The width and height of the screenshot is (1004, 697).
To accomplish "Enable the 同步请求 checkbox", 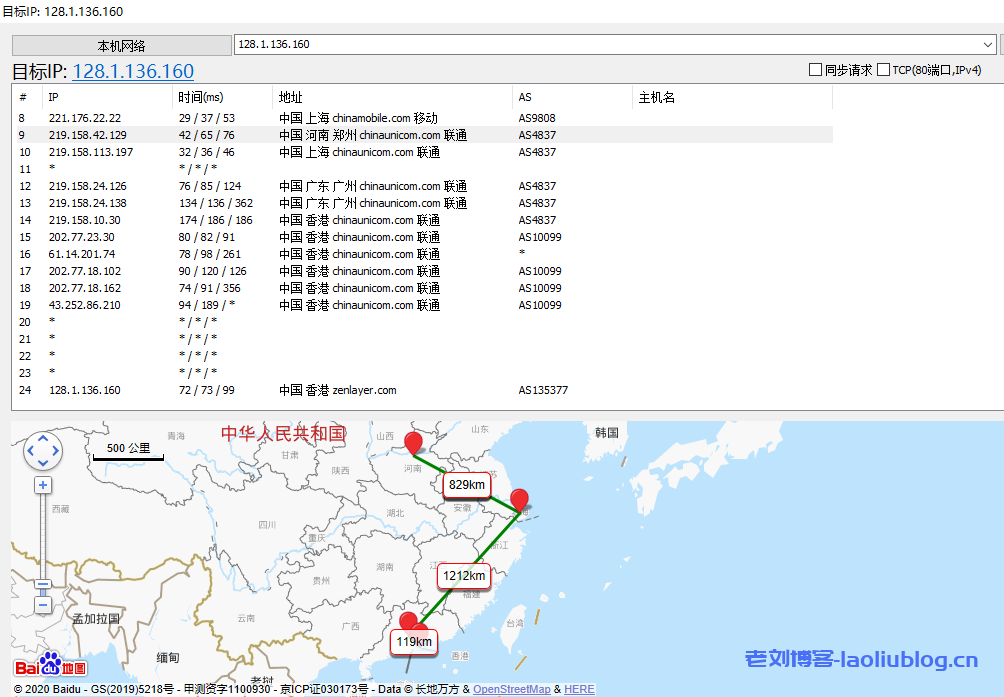I will [816, 70].
